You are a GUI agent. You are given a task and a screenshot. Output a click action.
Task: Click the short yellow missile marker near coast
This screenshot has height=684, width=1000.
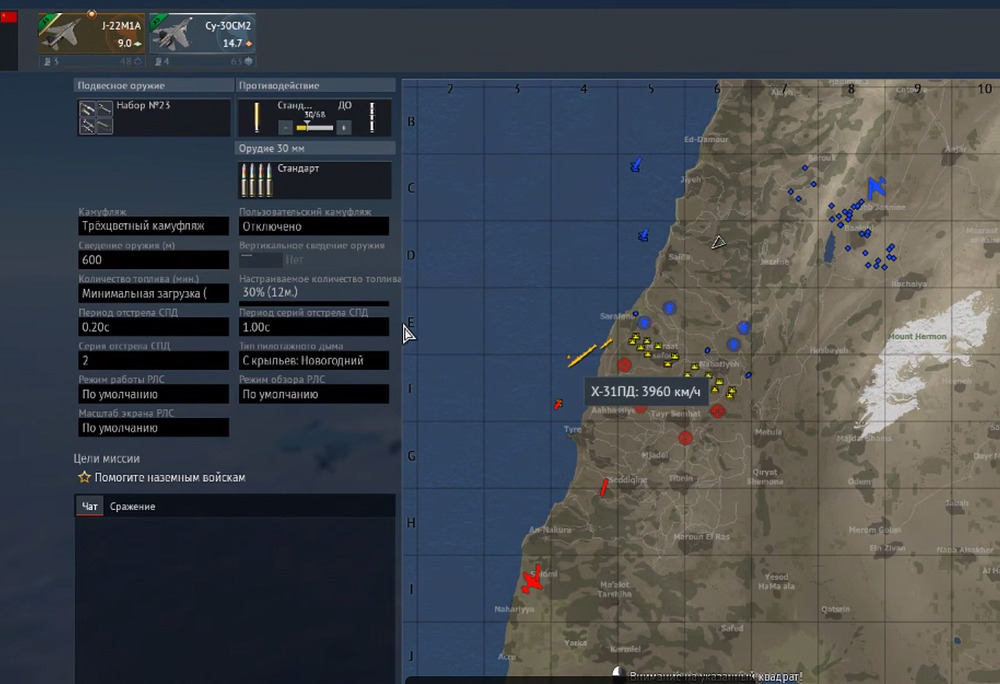click(607, 344)
